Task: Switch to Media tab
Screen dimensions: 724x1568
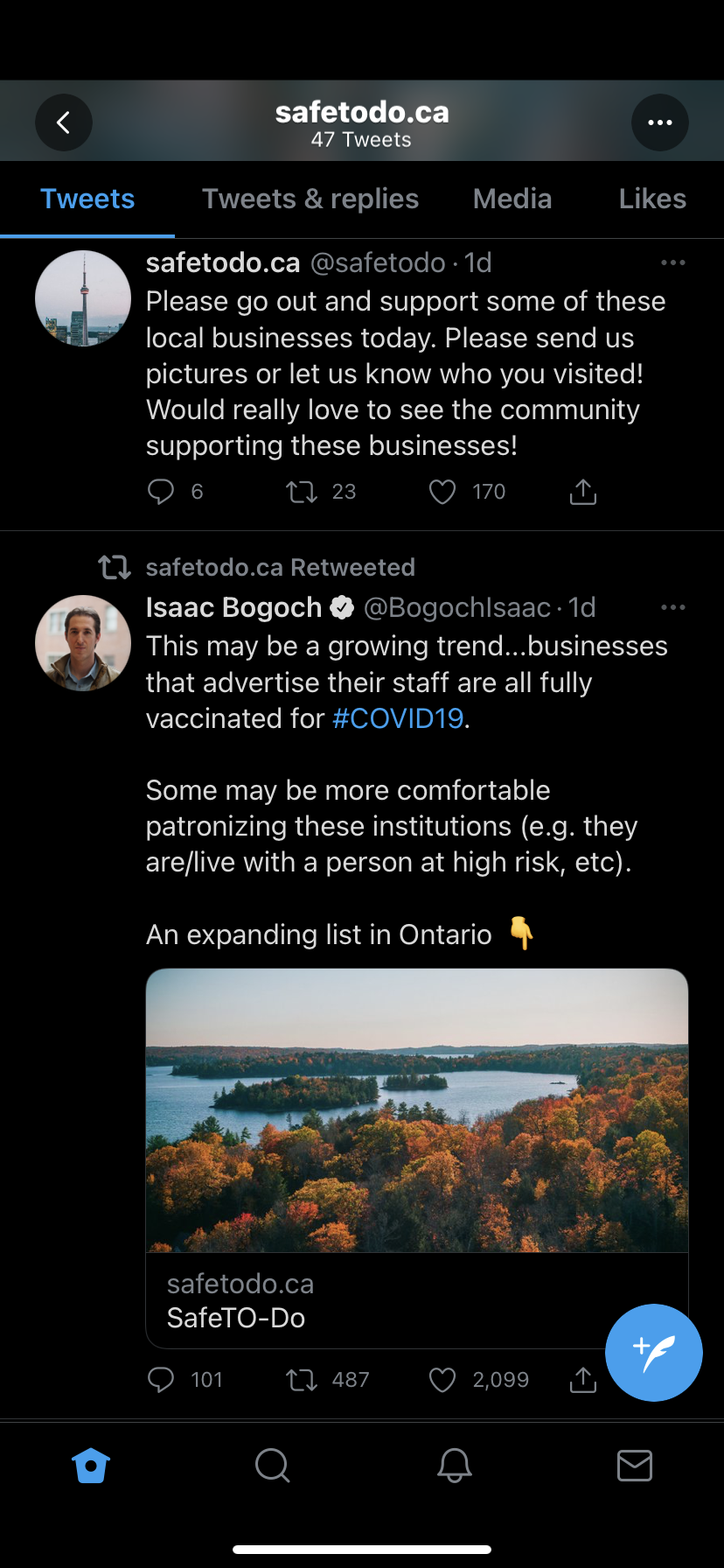Action: coord(512,199)
